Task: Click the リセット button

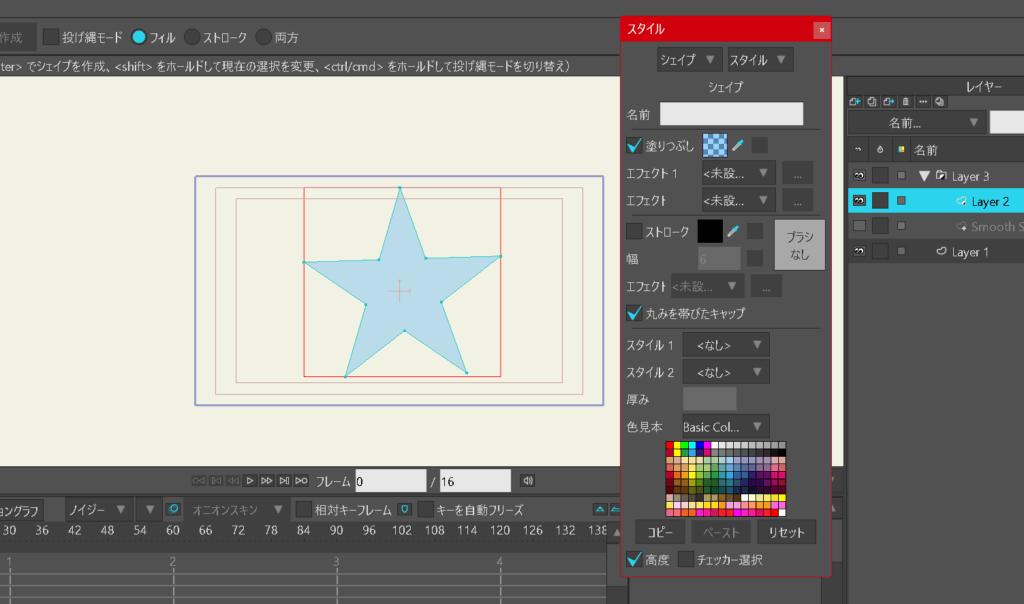Action: point(786,532)
